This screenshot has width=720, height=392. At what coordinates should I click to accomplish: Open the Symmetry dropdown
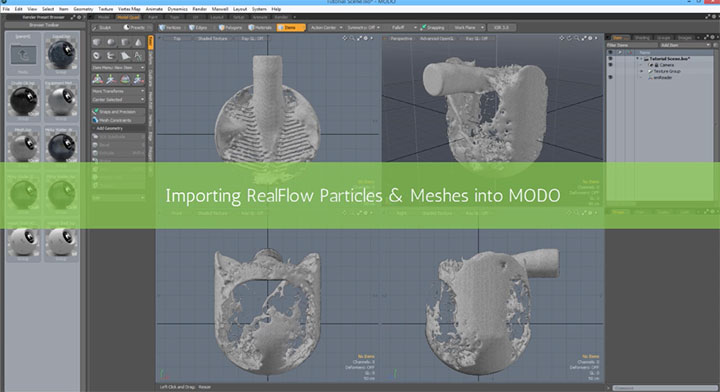pyautogui.click(x=363, y=28)
